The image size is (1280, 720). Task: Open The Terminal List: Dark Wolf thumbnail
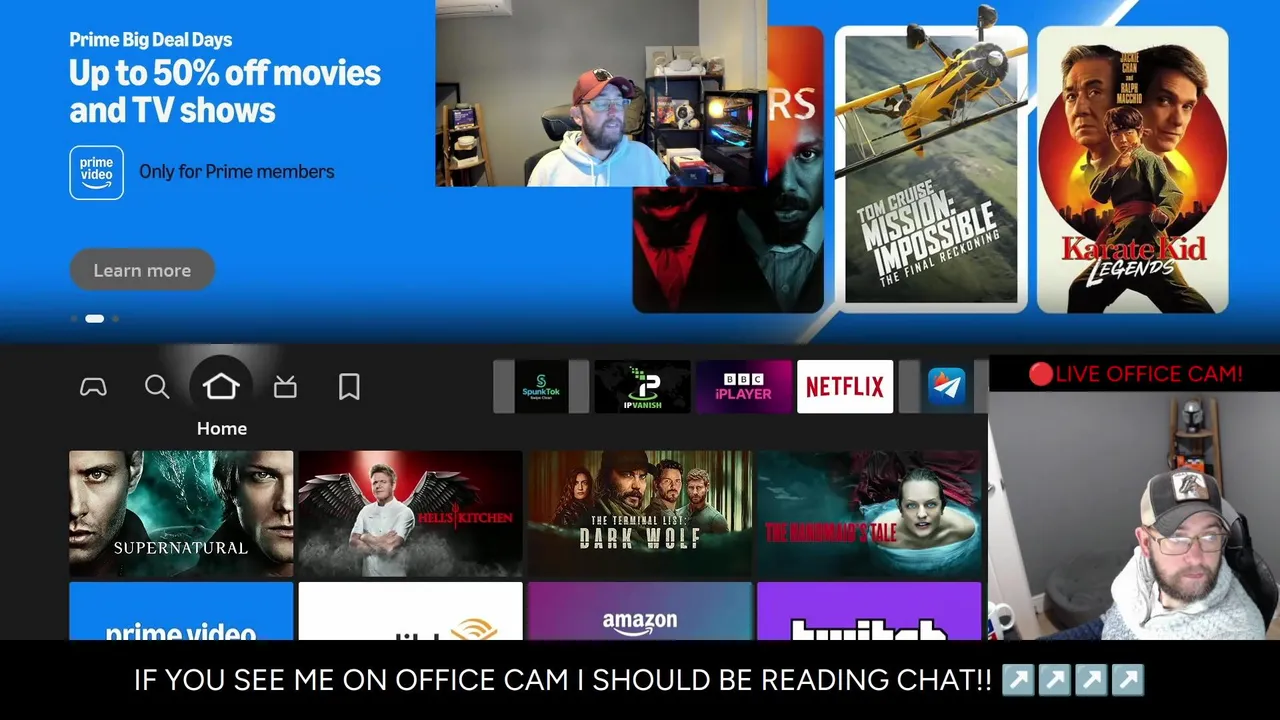point(640,513)
